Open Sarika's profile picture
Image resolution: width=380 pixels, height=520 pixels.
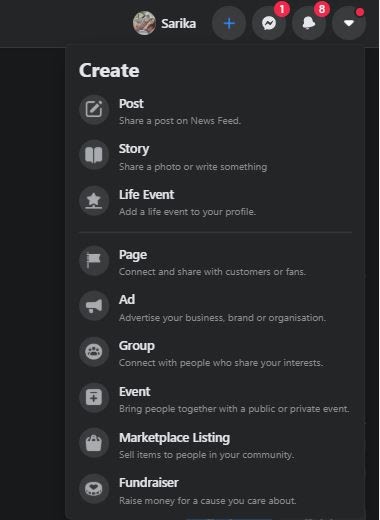(x=144, y=23)
